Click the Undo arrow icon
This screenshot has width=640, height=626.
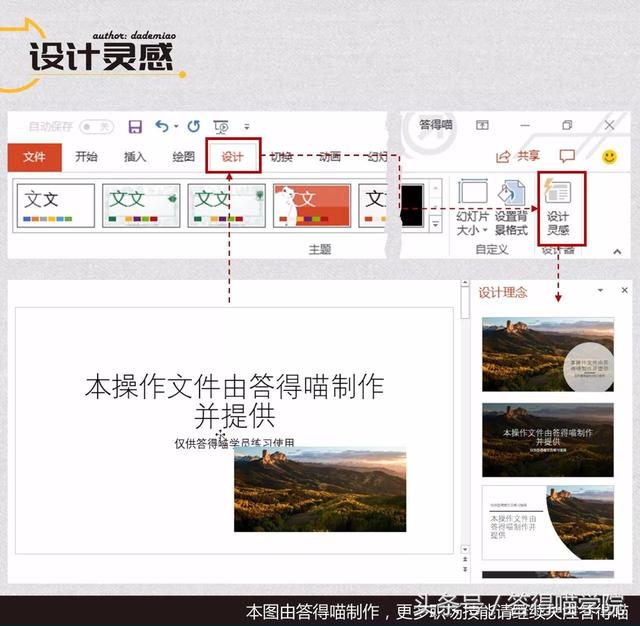pos(162,127)
